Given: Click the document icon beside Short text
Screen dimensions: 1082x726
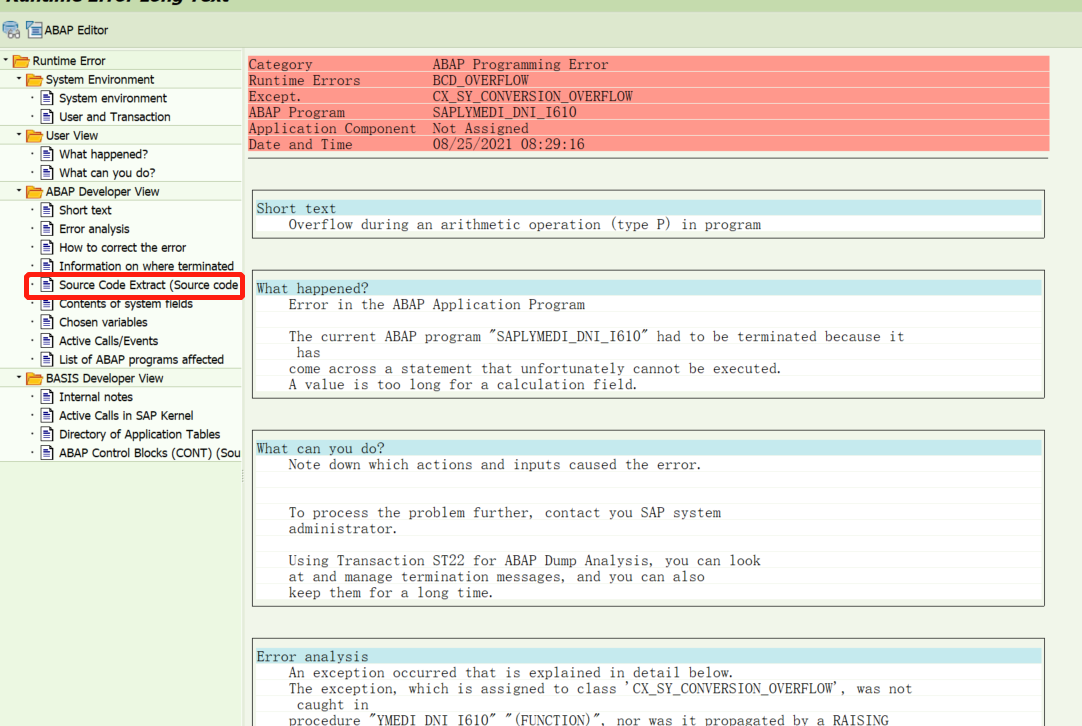Looking at the screenshot, I should coord(47,210).
